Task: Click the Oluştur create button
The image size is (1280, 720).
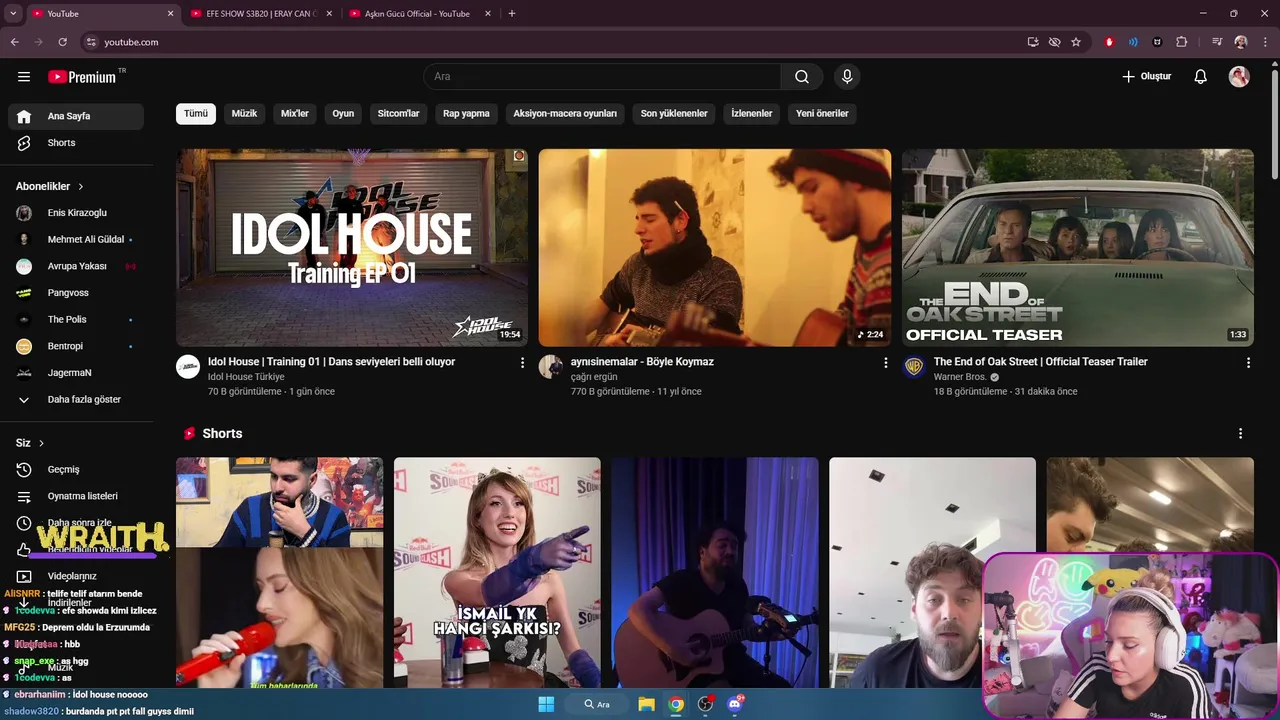Action: (1147, 77)
